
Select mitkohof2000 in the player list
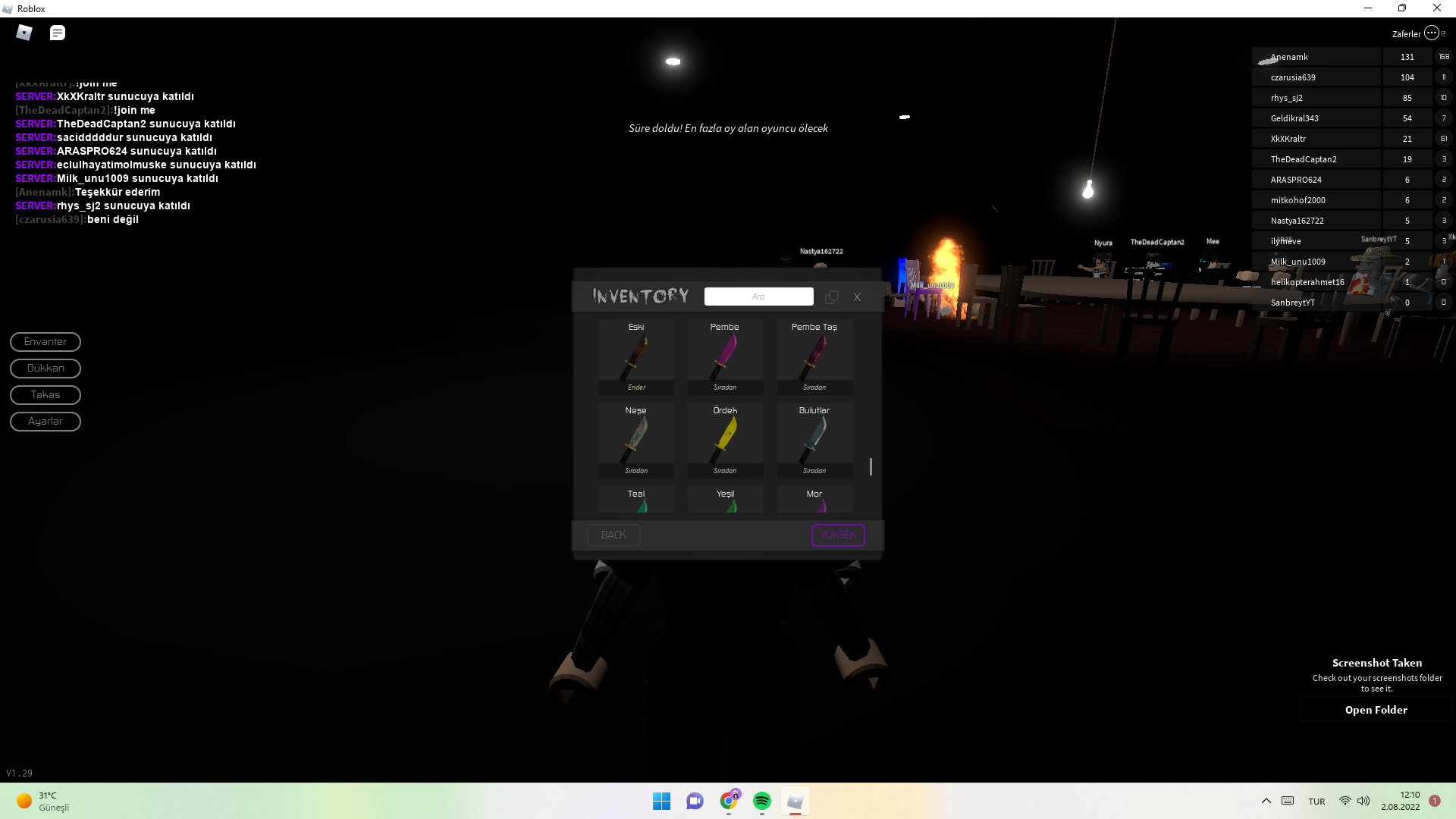pyautogui.click(x=1316, y=200)
